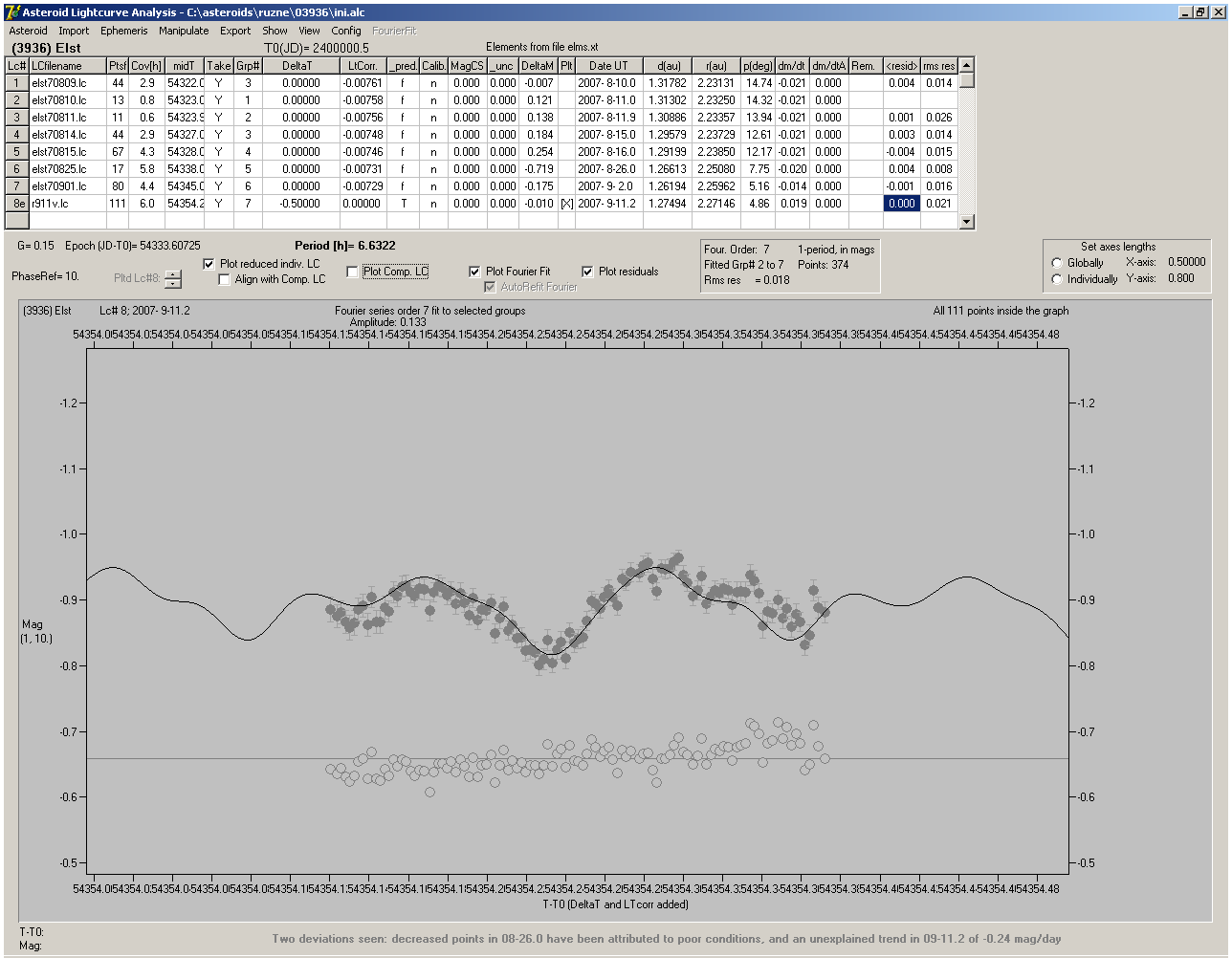1232x958 pixels.
Task: Open the Config menu
Action: click(346, 31)
